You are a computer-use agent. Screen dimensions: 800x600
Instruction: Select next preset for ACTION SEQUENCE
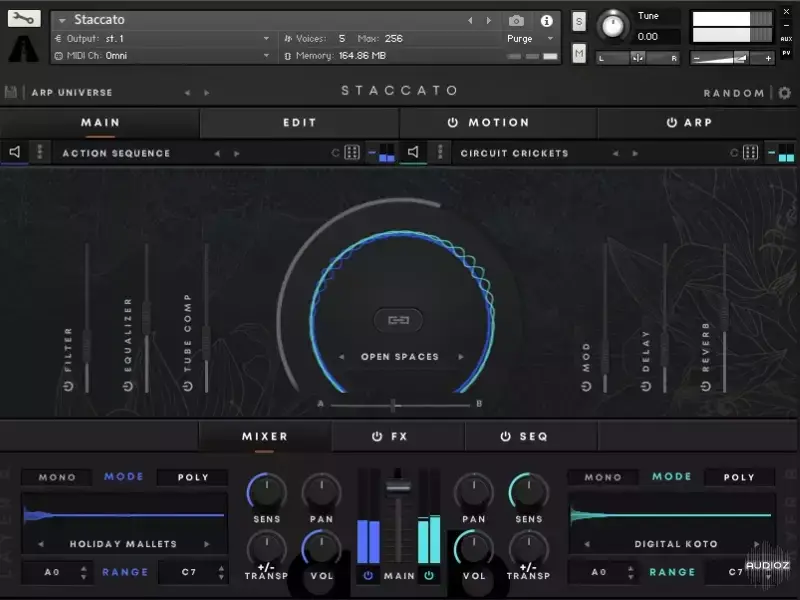pyautogui.click(x=237, y=154)
